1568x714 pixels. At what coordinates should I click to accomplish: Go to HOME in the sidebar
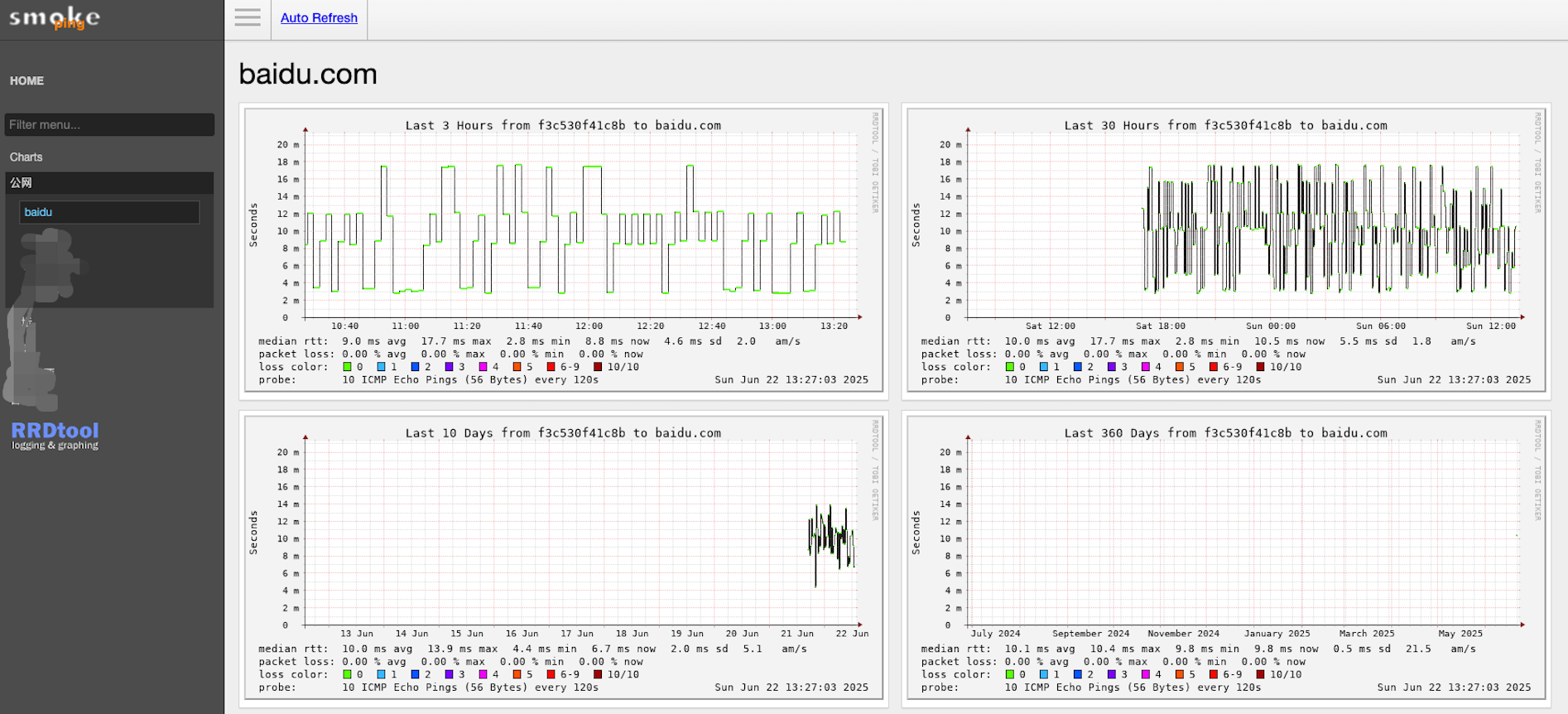tap(26, 80)
